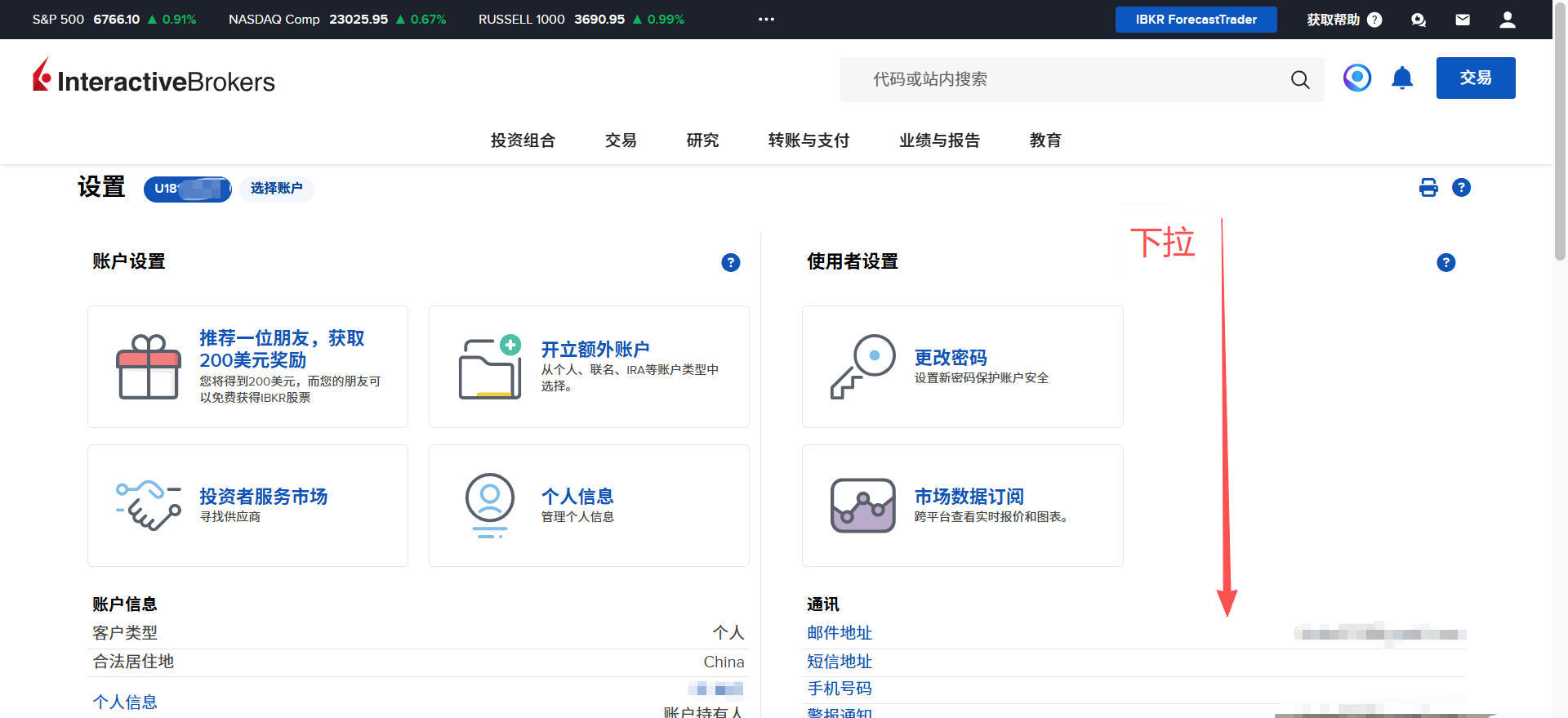The width and height of the screenshot is (1568, 718).
Task: Open the 选择账户 account selector
Action: click(x=276, y=189)
